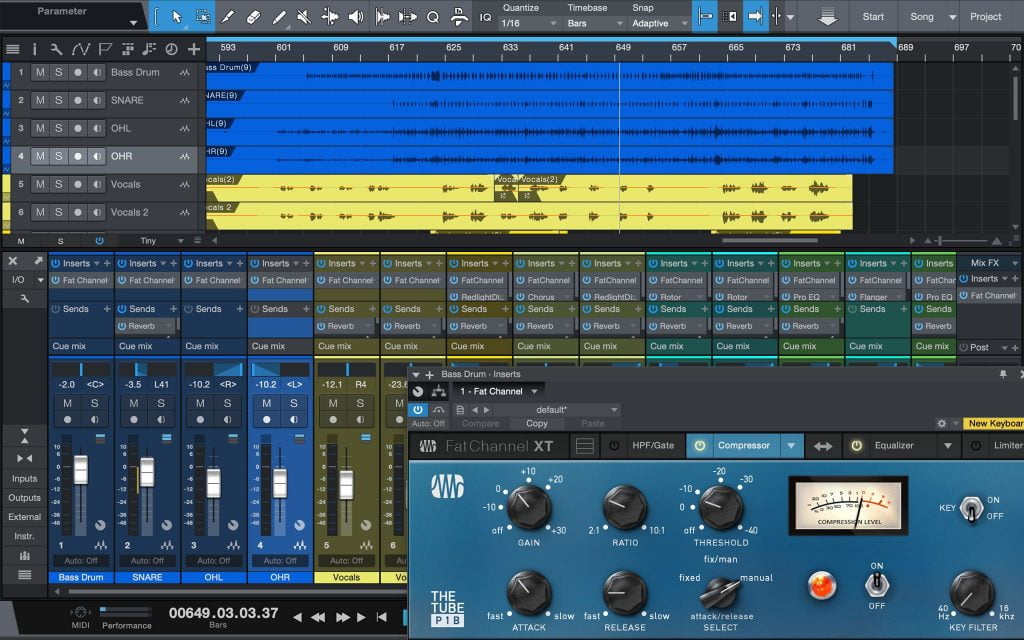
Task: Expand the Compressor model dropdown arrow
Action: click(792, 446)
